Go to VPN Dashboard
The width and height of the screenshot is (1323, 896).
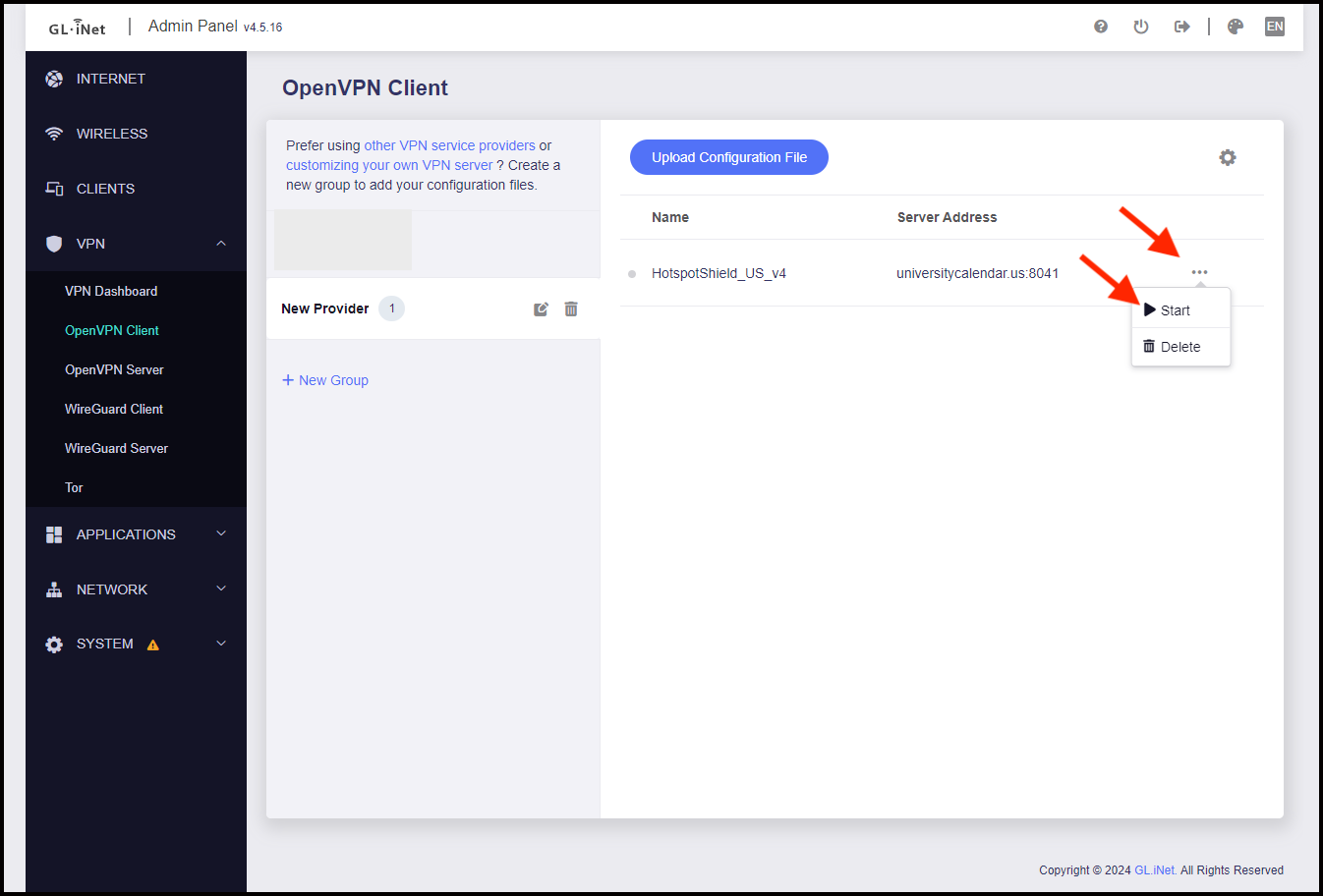pyautogui.click(x=111, y=291)
